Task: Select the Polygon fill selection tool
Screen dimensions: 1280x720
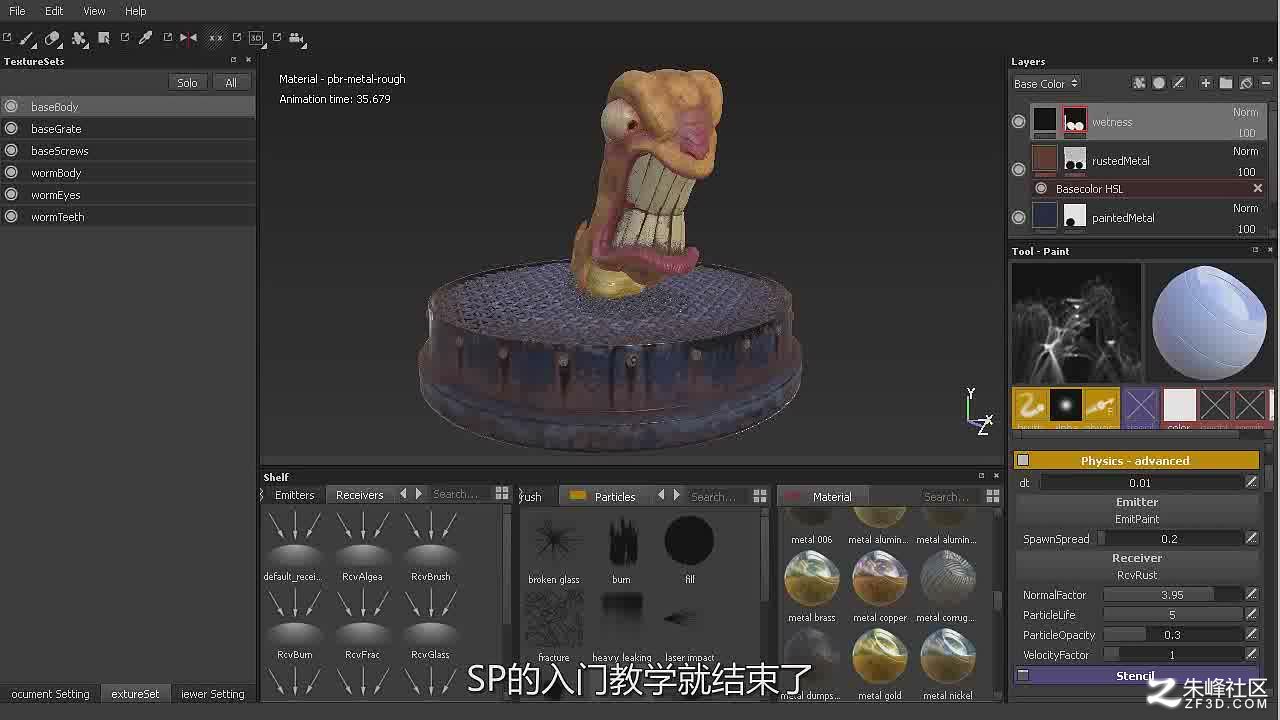Action: 104,38
